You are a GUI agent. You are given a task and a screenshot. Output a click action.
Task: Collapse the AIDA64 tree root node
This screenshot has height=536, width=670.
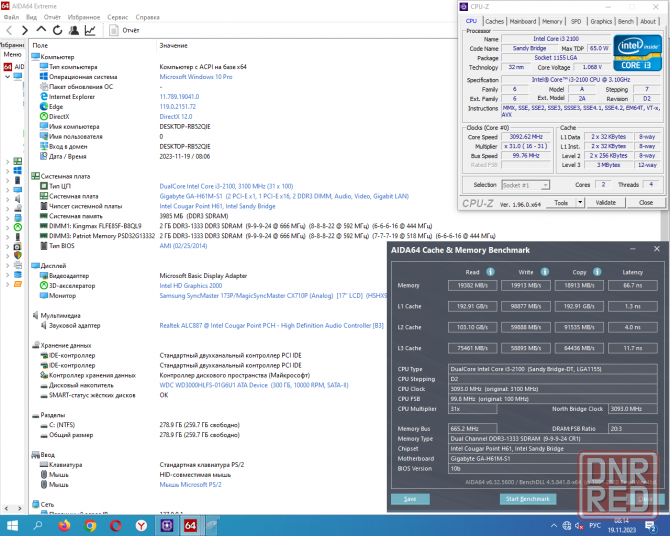coord(7,77)
